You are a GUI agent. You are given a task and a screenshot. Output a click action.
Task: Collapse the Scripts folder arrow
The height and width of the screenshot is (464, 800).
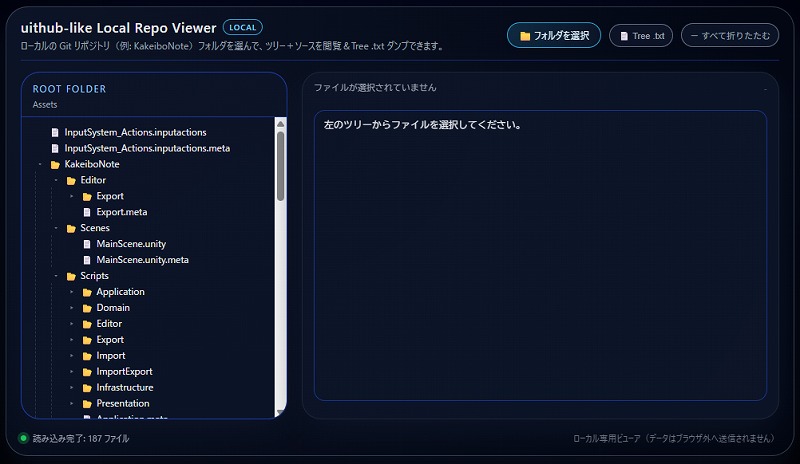(56, 276)
